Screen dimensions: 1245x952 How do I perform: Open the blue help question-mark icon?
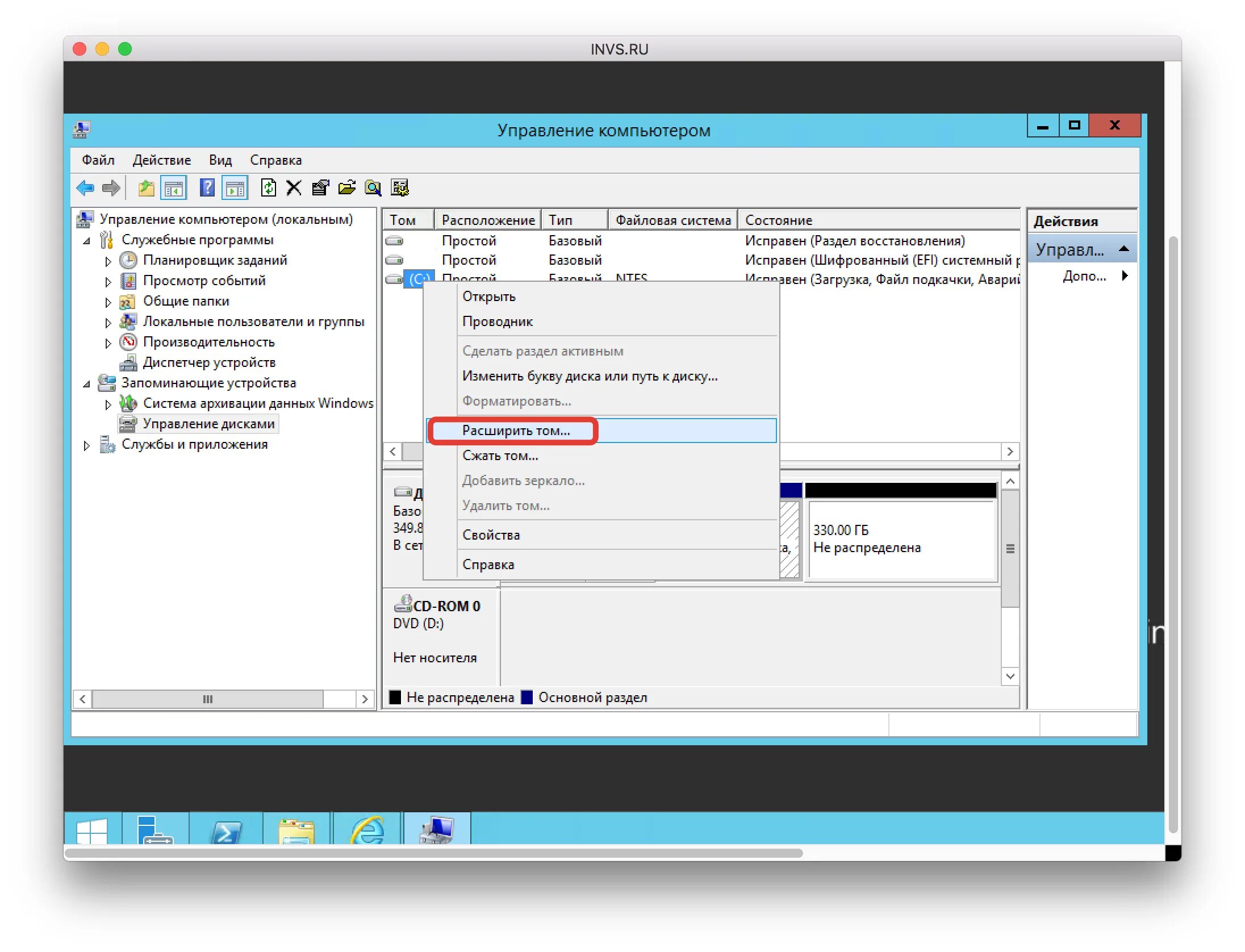coord(207,188)
